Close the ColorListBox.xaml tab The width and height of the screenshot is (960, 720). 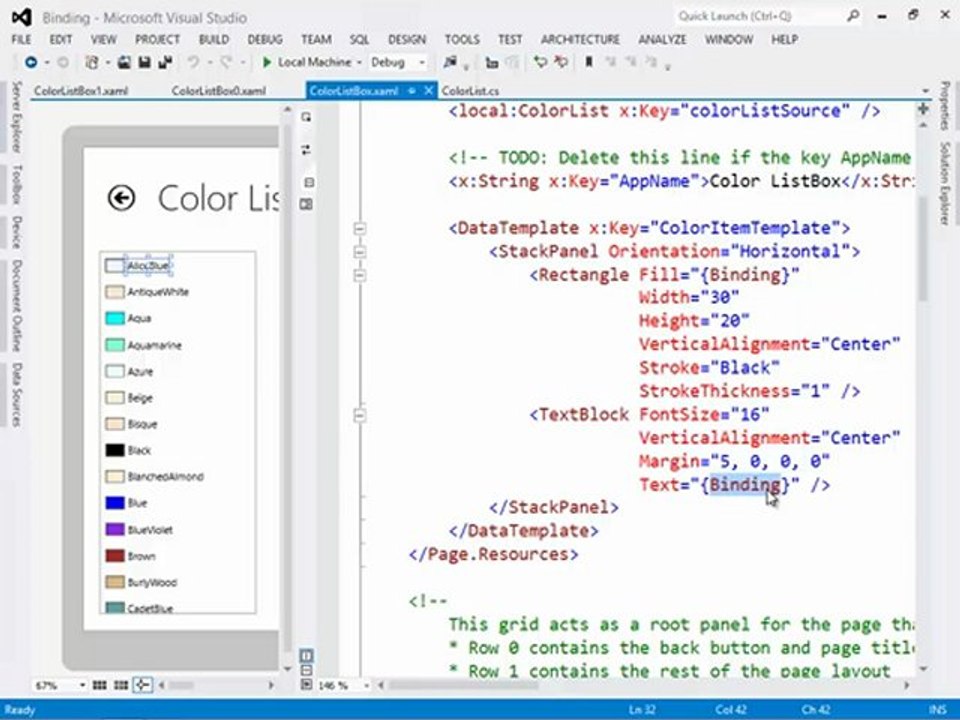tap(429, 91)
